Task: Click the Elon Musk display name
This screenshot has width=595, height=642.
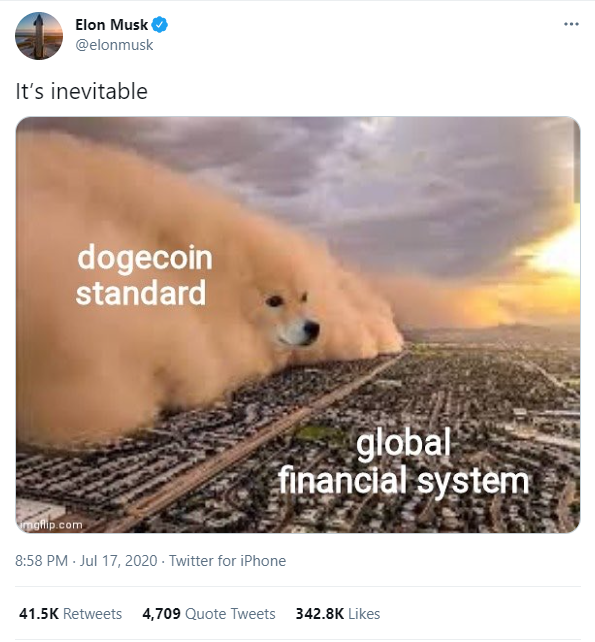Action: coord(111,25)
